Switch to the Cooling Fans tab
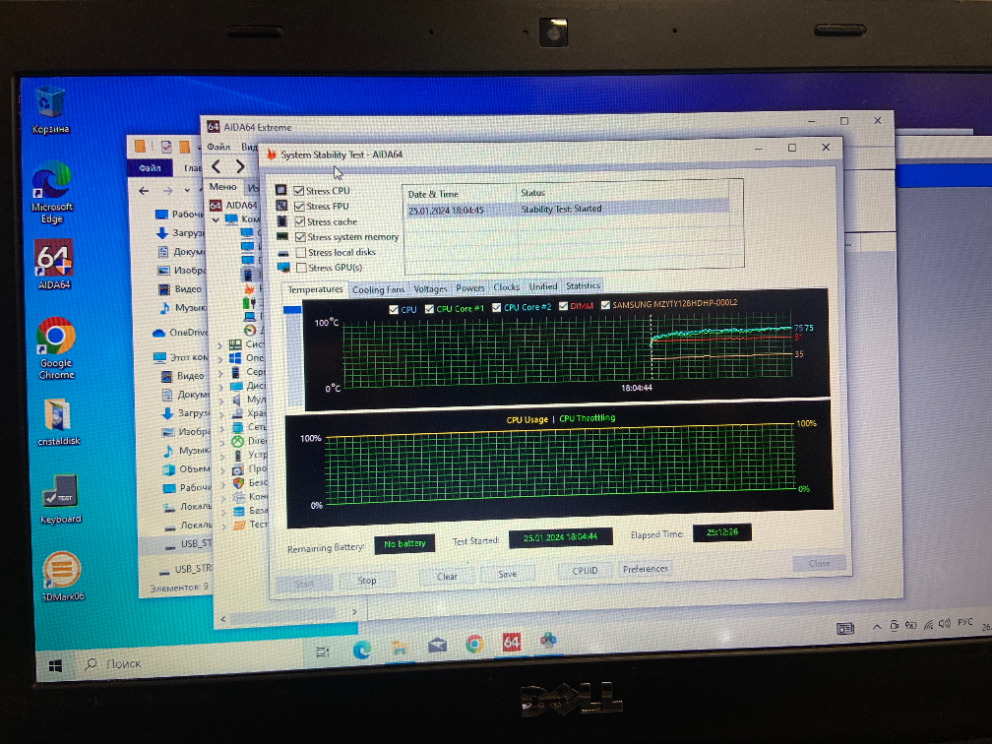The height and width of the screenshot is (744, 992). click(378, 290)
